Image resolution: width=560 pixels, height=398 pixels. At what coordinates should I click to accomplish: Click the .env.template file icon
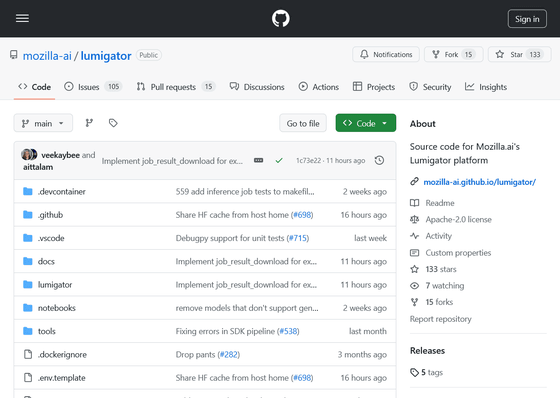(28, 378)
